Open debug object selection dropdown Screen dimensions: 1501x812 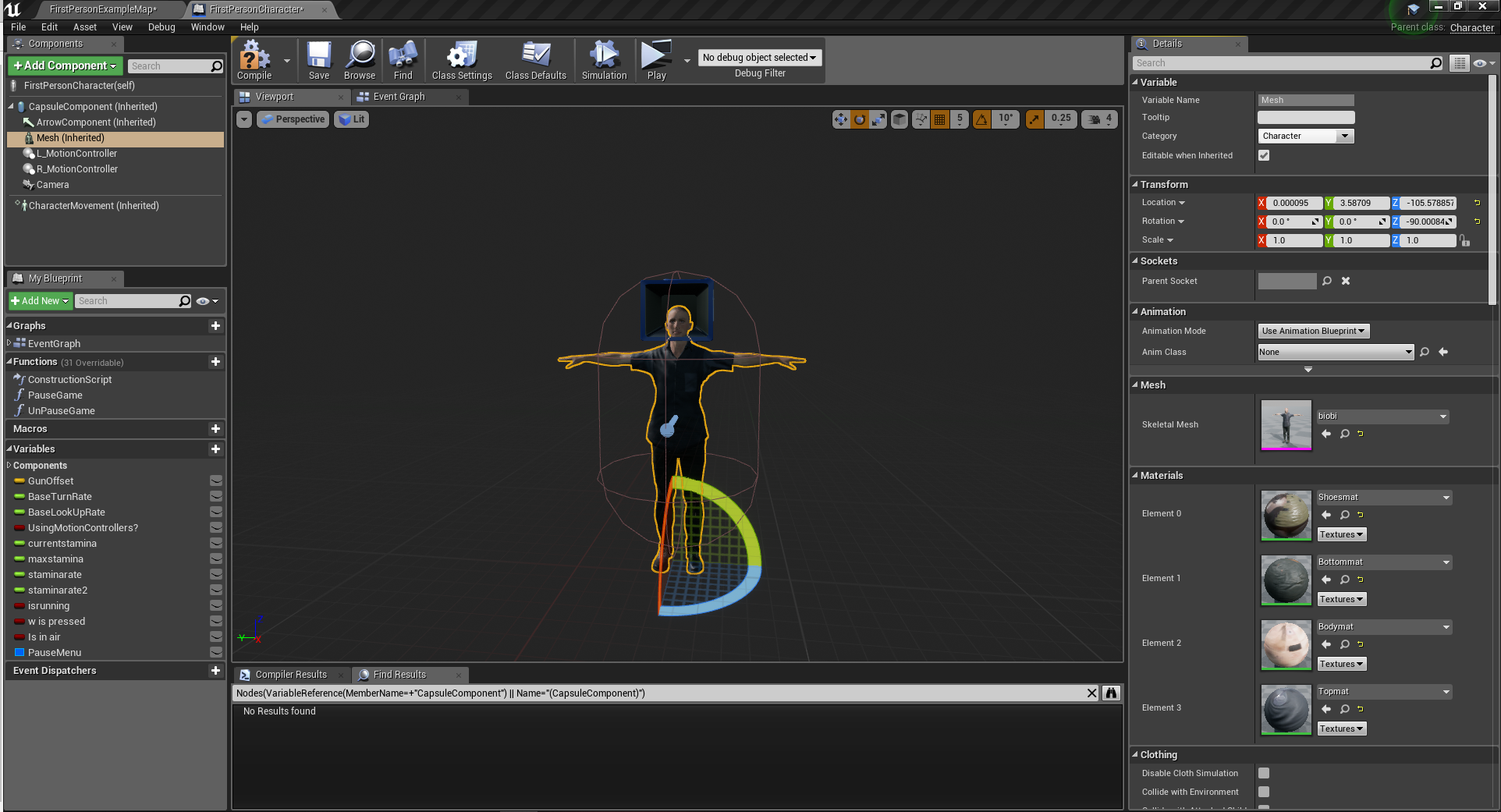coord(759,58)
